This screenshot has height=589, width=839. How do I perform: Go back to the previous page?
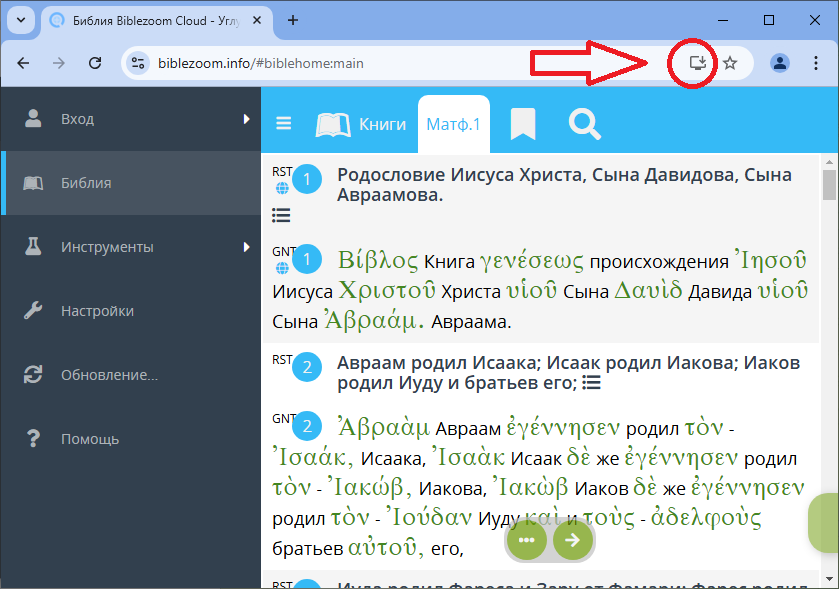(23, 63)
